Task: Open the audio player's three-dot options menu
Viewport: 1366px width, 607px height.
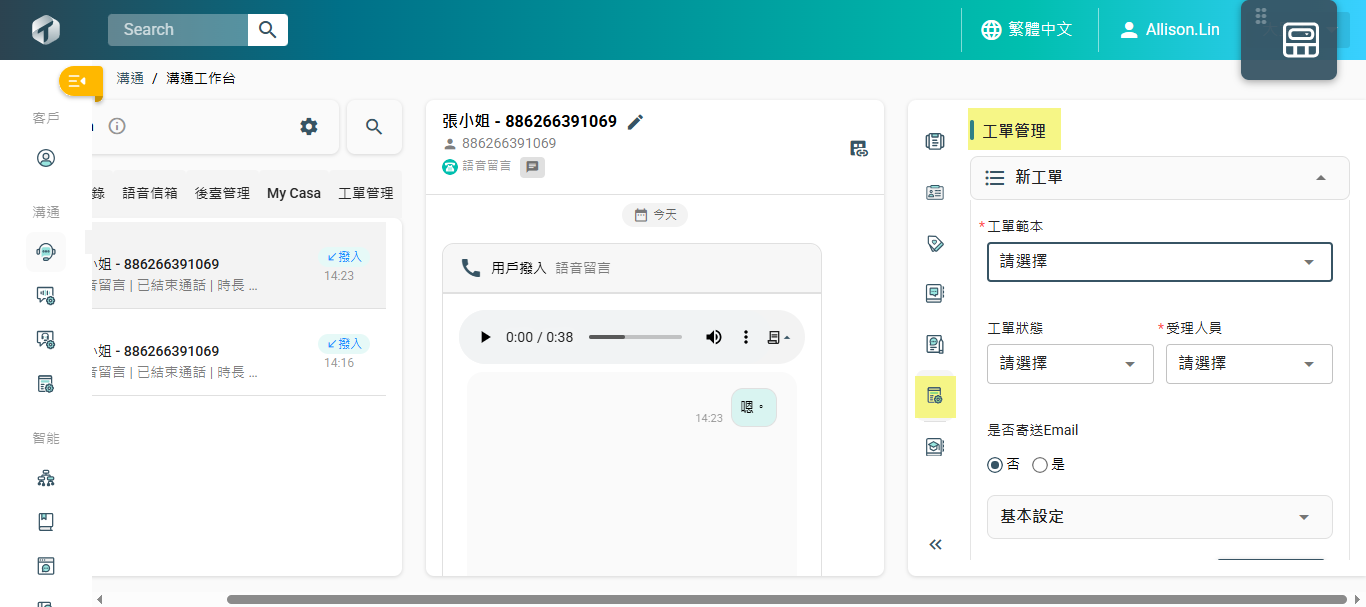Action: [745, 337]
